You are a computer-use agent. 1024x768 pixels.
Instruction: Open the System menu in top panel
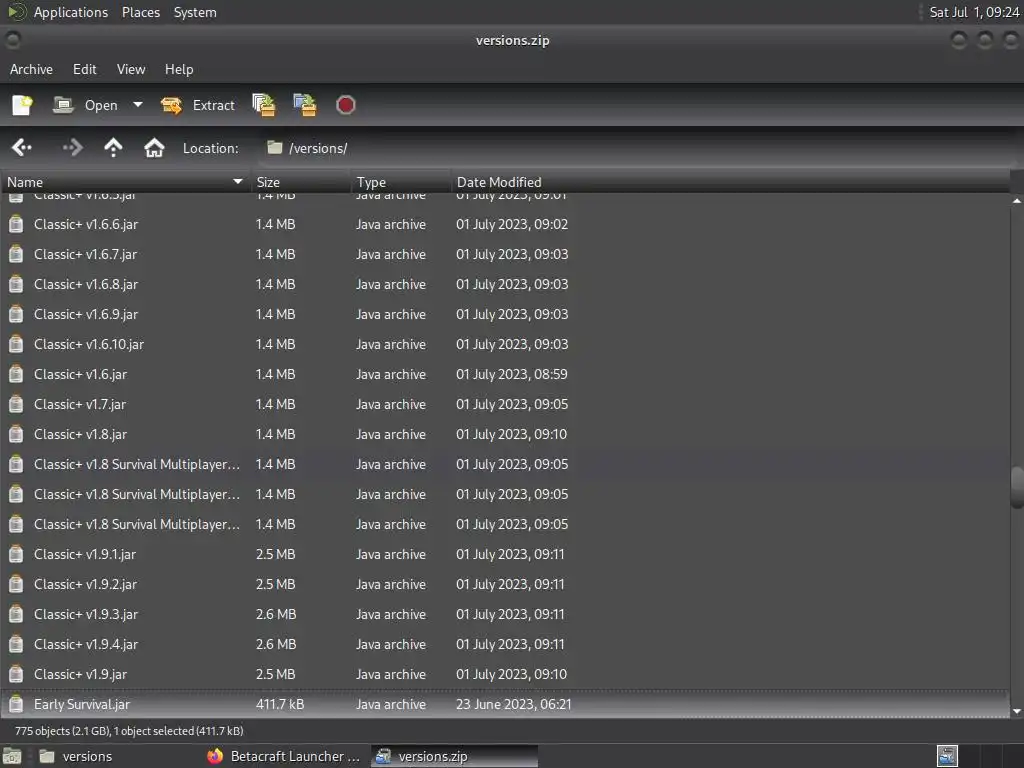coord(195,12)
